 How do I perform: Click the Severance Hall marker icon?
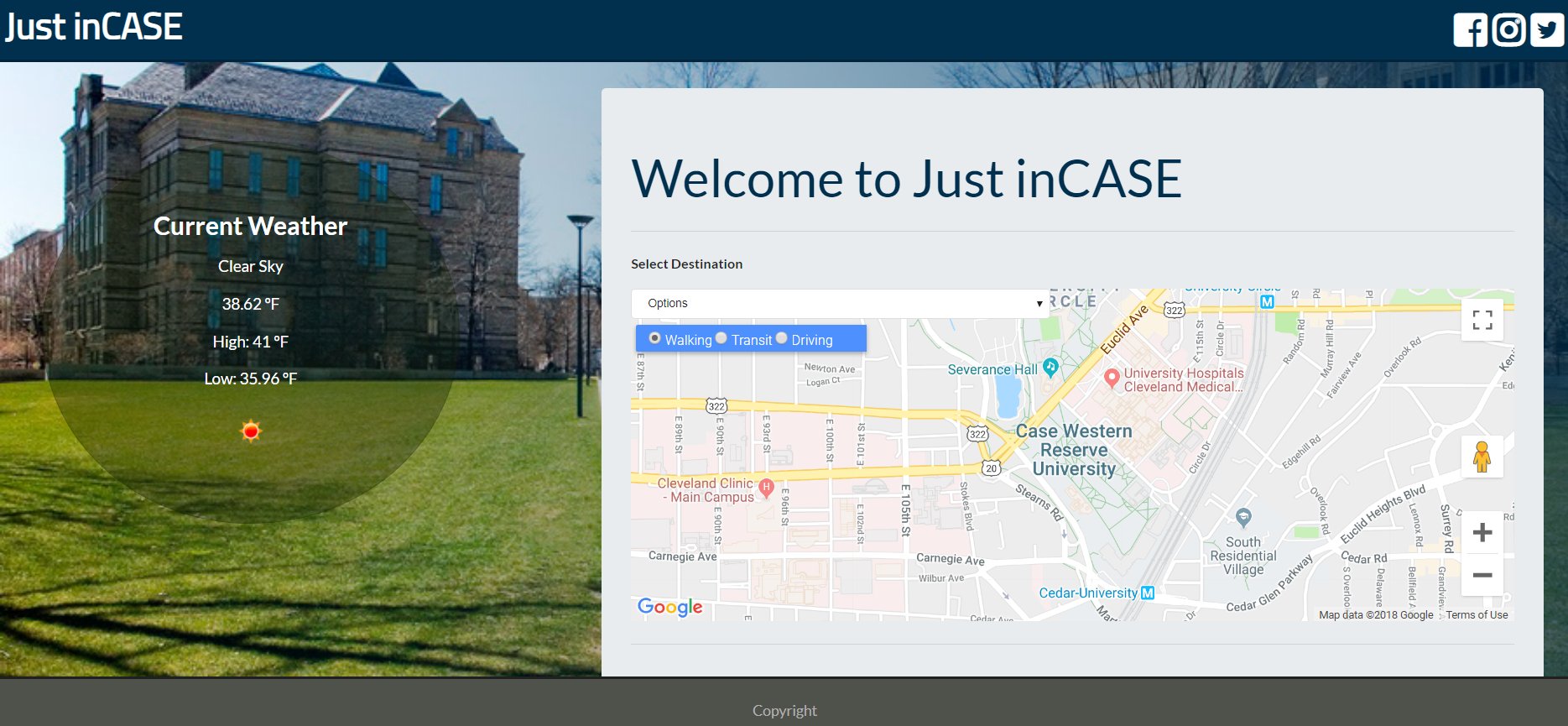tap(1050, 368)
